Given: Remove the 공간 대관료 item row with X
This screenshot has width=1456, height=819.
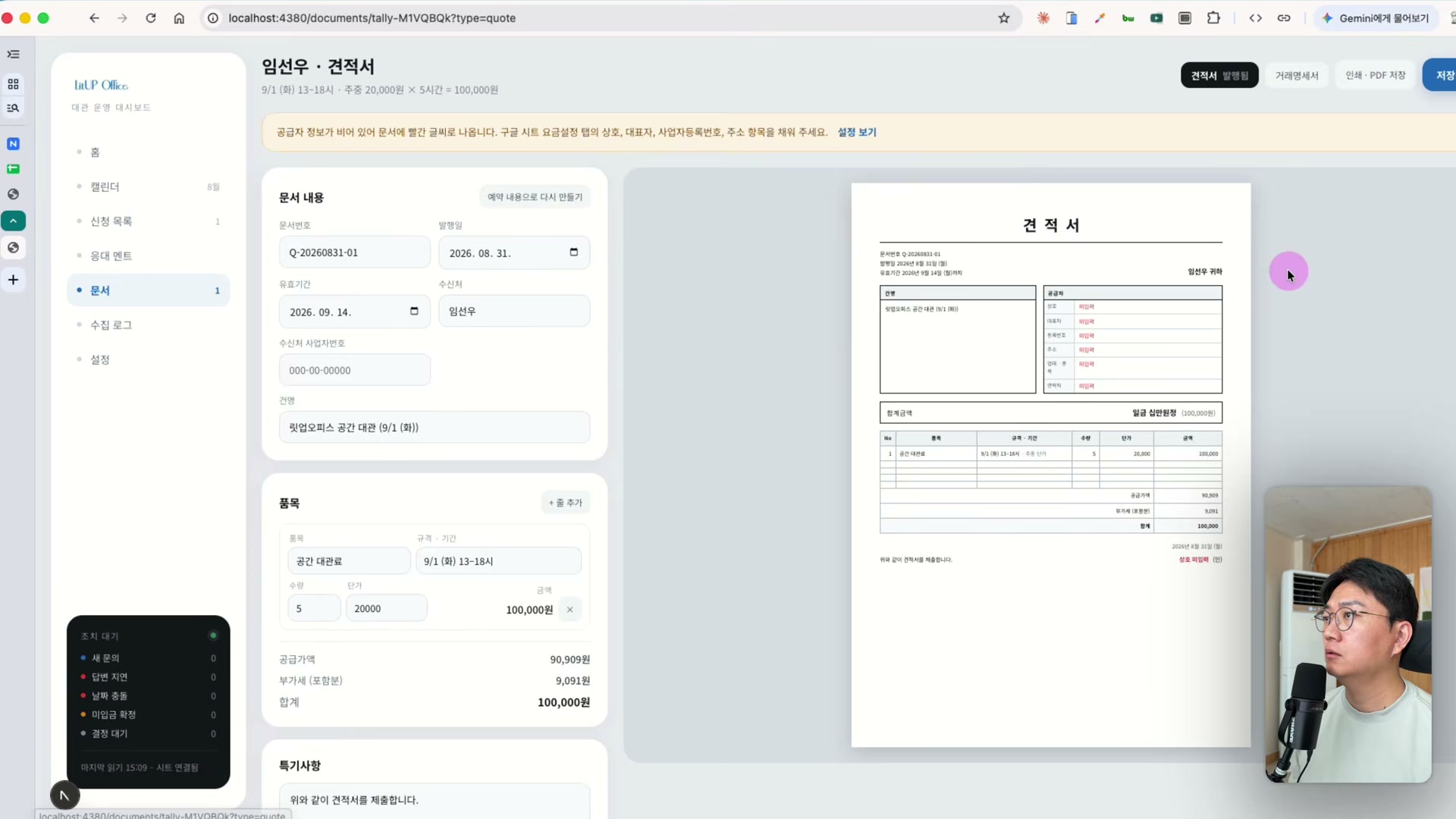Looking at the screenshot, I should (570, 610).
